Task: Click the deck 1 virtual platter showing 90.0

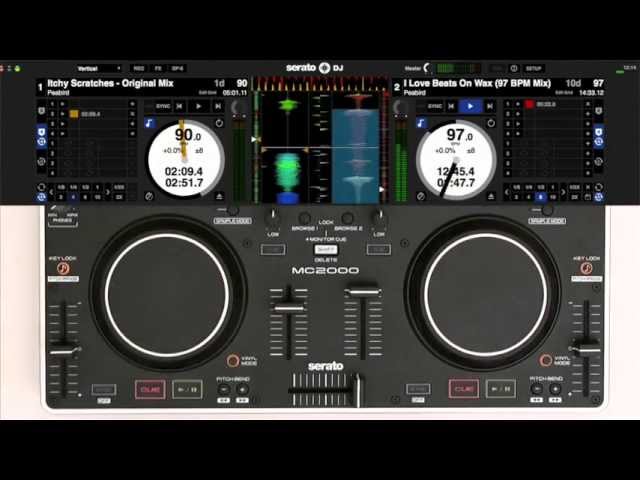Action: (186, 159)
